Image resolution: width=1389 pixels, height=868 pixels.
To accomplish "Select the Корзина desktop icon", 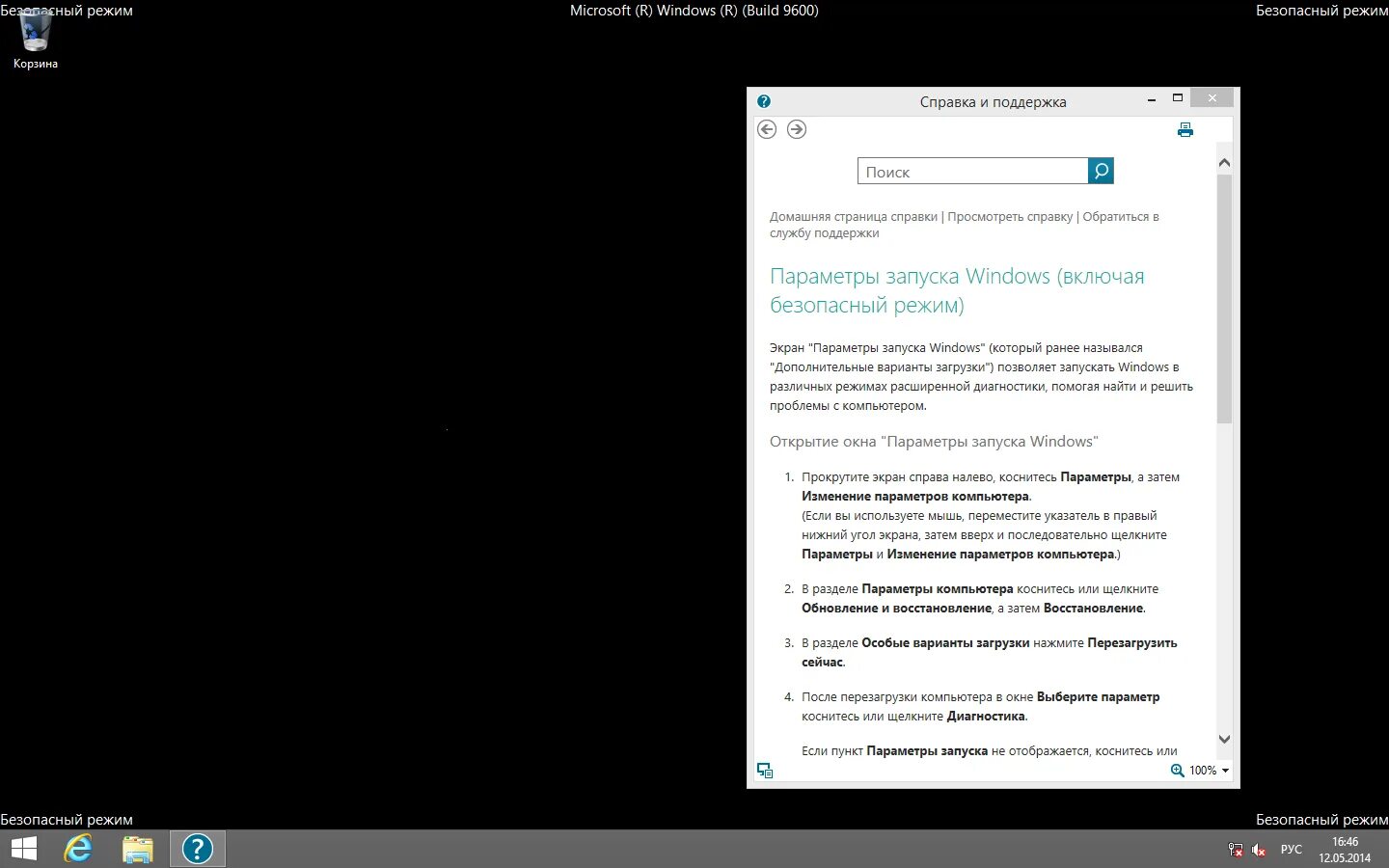I will point(36,41).
